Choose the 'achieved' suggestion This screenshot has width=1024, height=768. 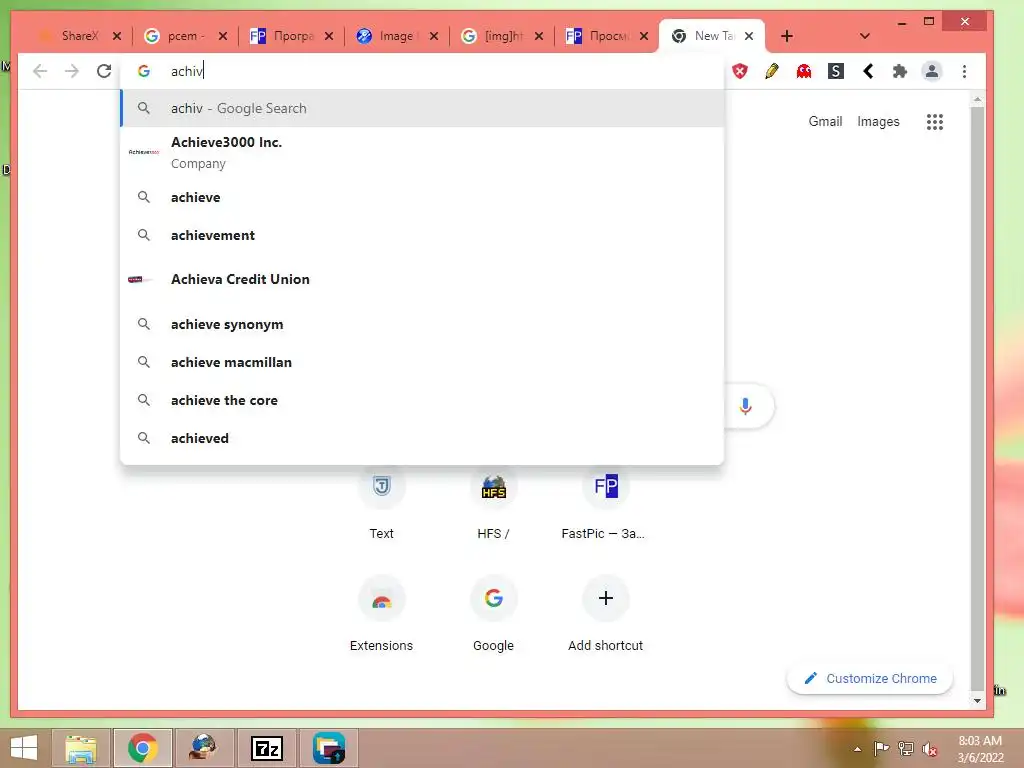click(x=422, y=438)
